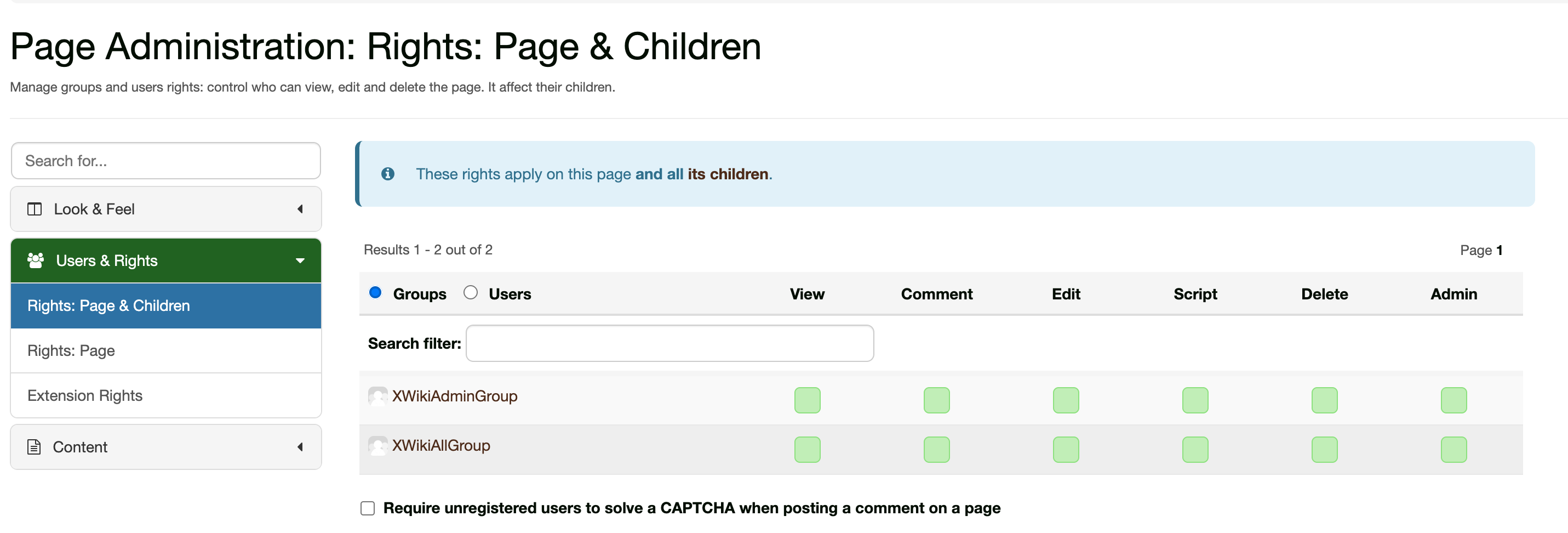
Task: Select the Groups radio button
Action: click(x=376, y=293)
